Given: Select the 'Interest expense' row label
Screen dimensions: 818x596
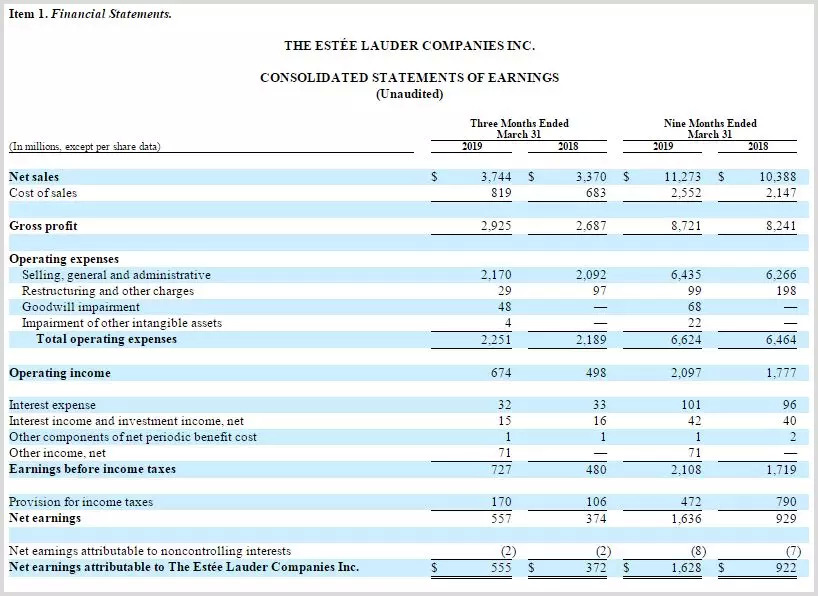Looking at the screenshot, I should click(52, 405).
